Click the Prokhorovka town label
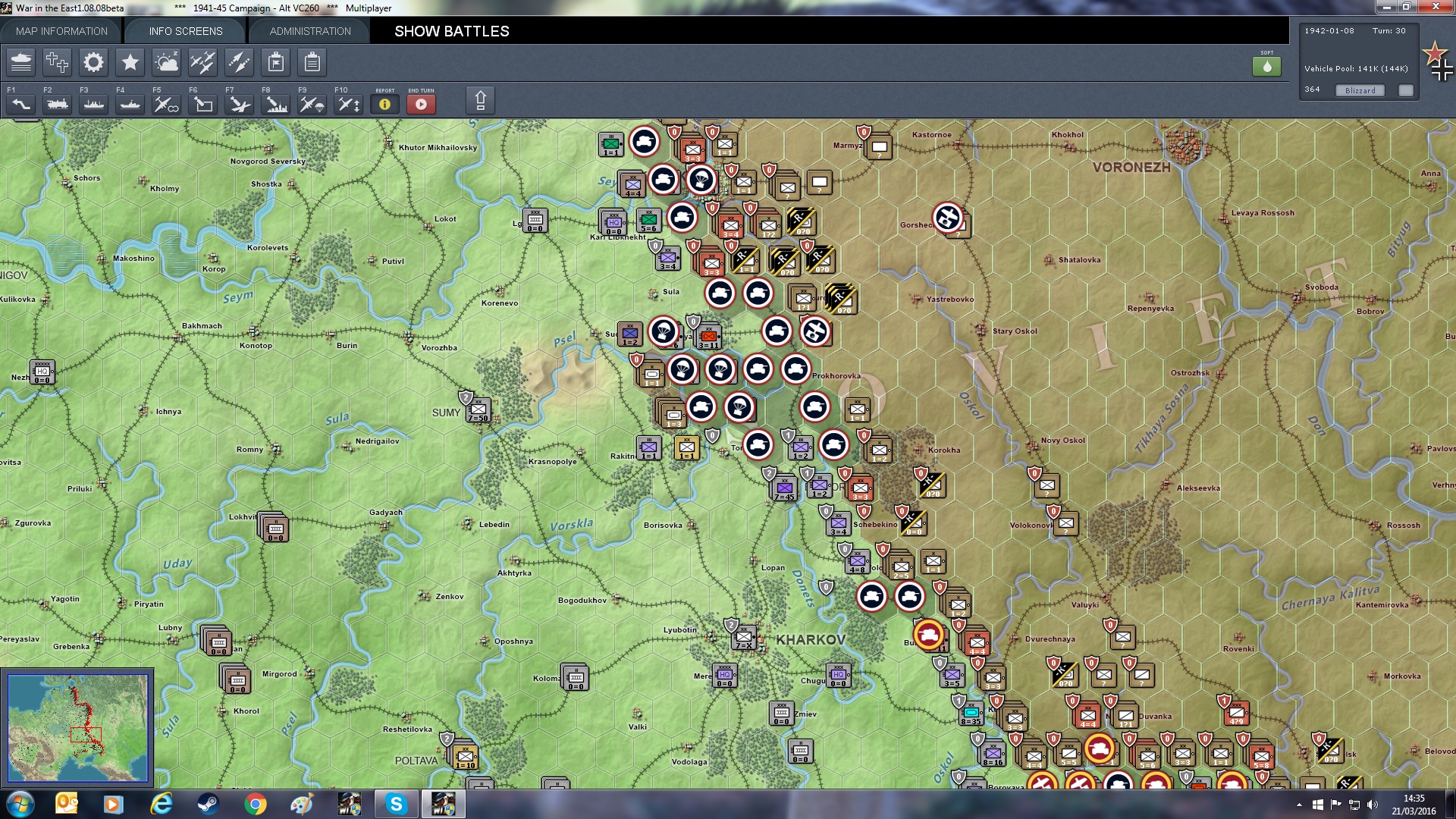The height and width of the screenshot is (819, 1456). [836, 376]
